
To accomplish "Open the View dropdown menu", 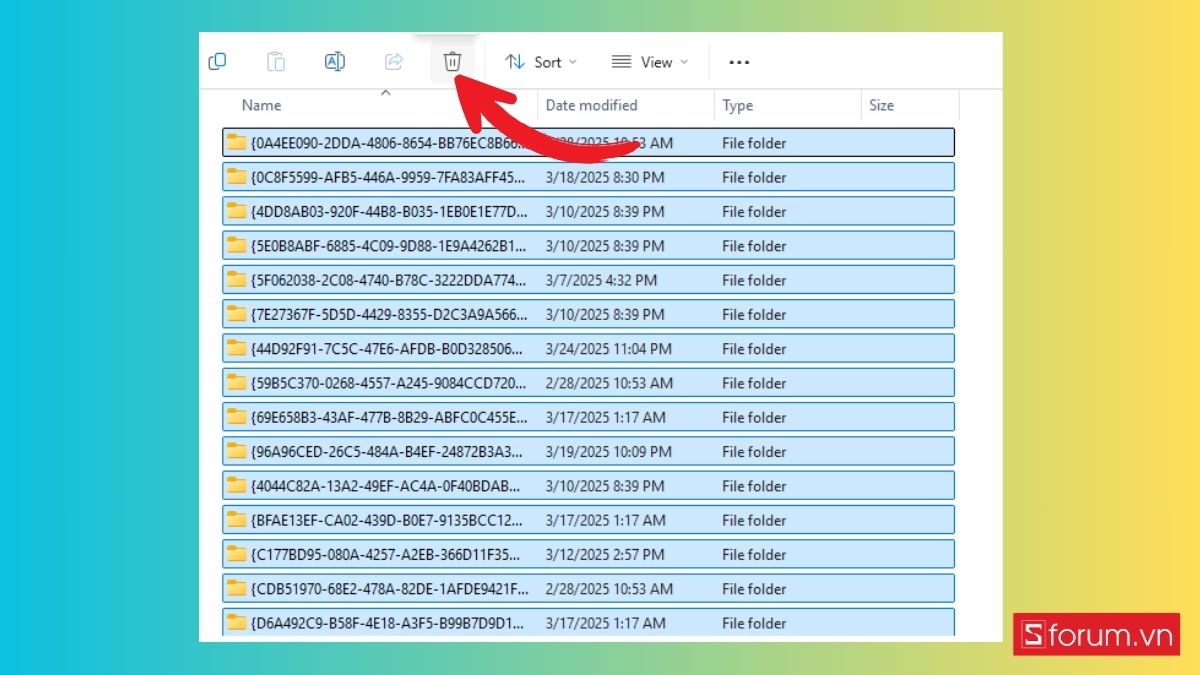I will point(650,62).
